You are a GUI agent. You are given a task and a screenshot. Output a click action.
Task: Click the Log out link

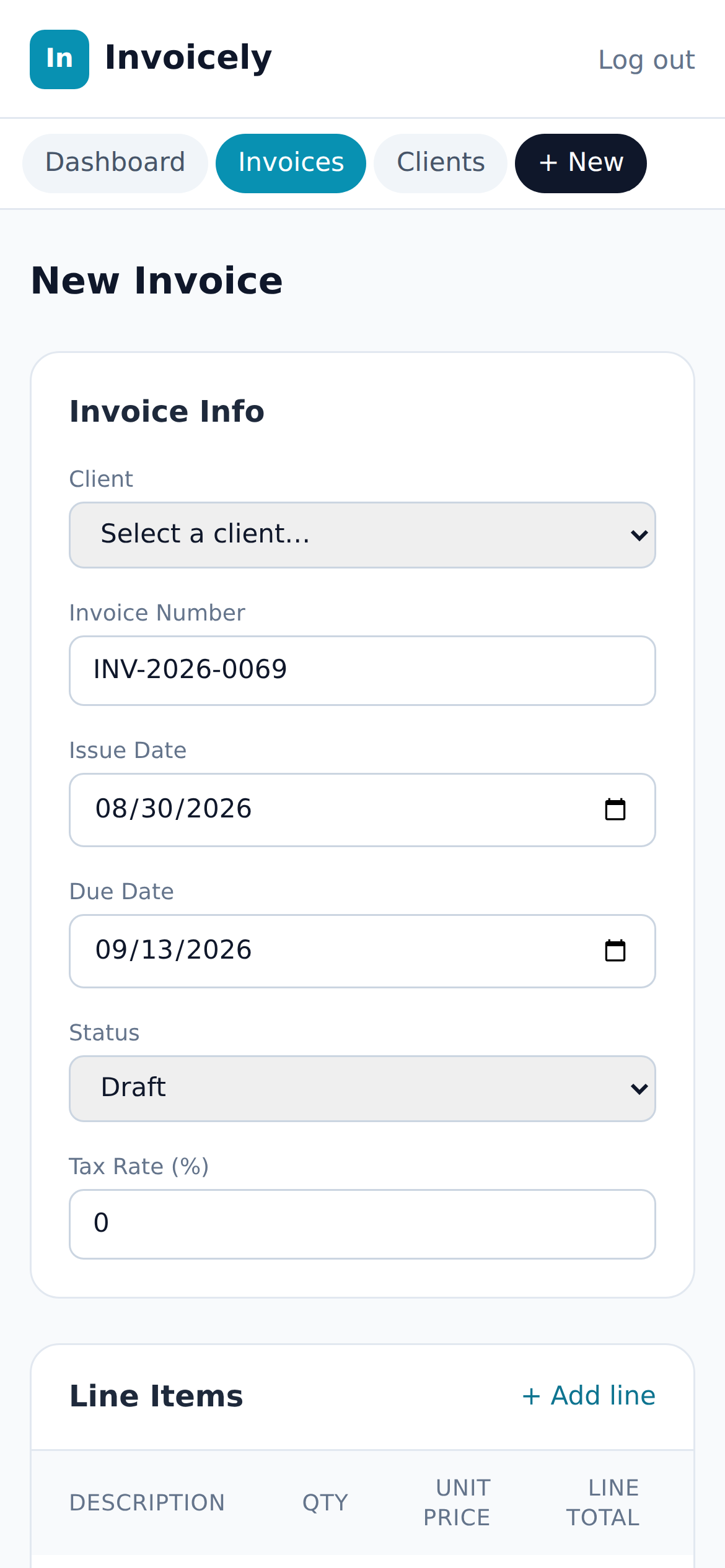click(646, 60)
